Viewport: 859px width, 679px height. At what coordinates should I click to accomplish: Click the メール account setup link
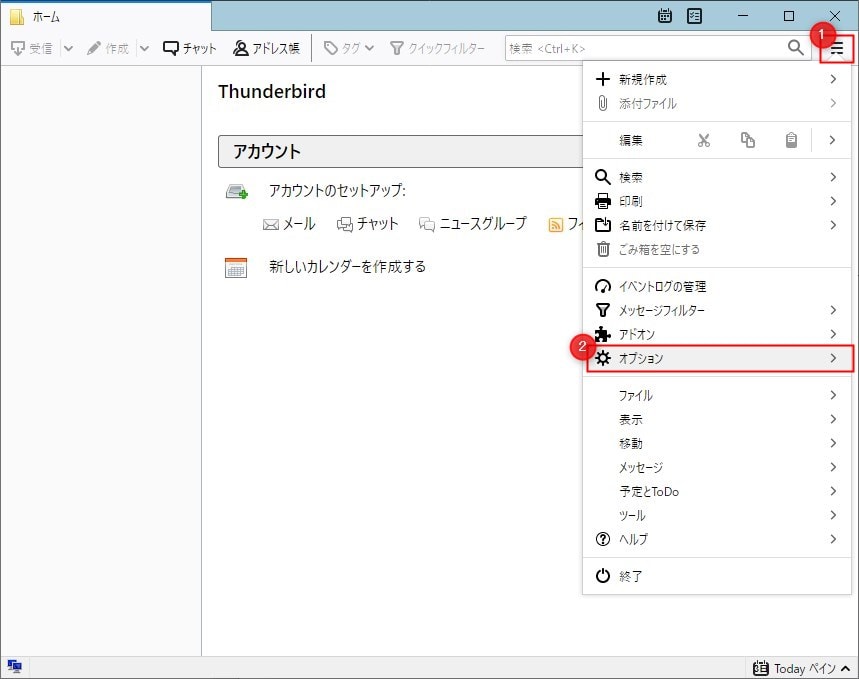[x=289, y=224]
